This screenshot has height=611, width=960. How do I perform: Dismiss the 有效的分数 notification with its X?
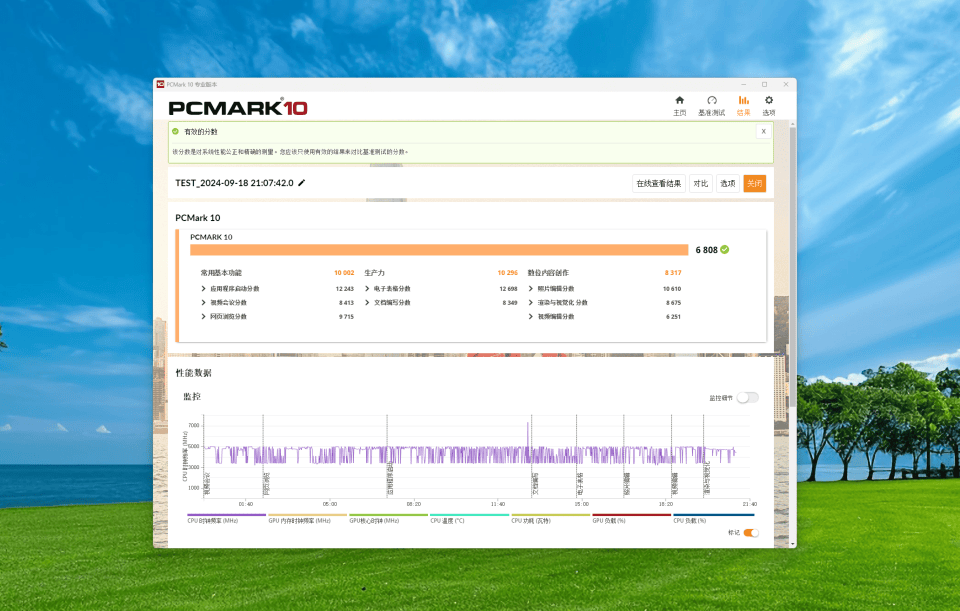click(763, 131)
